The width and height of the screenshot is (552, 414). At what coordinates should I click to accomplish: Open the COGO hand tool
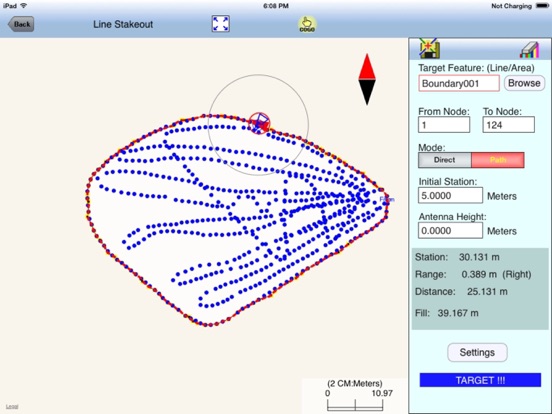pyautogui.click(x=307, y=25)
